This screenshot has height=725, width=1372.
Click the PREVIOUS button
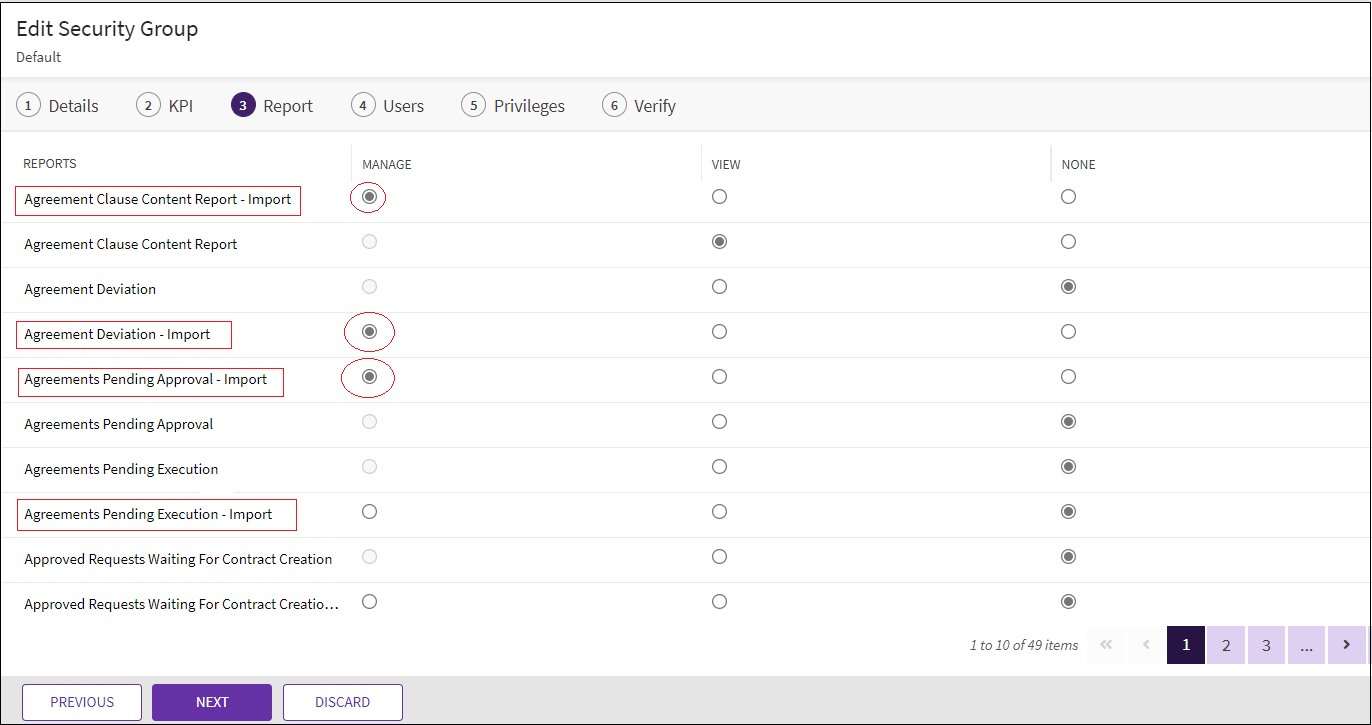coord(82,702)
